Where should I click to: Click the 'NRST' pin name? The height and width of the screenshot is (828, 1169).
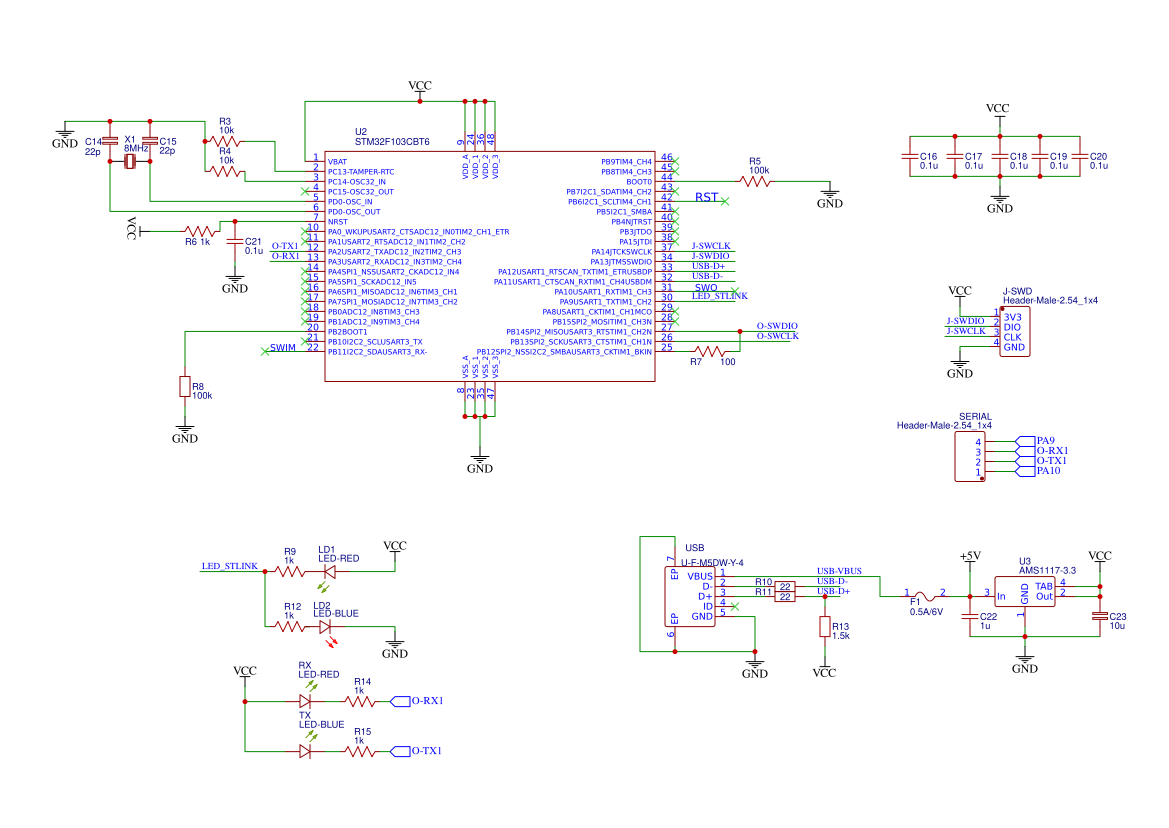click(338, 222)
